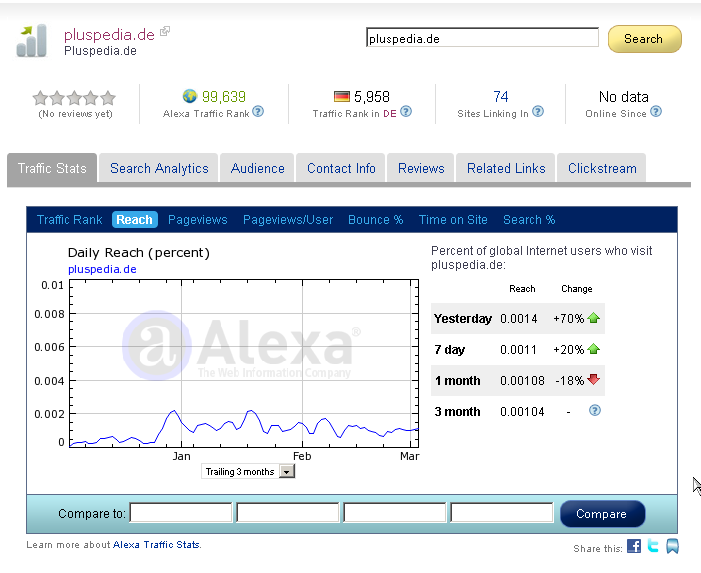
Task: Share this page on Twitter
Action: 653,546
